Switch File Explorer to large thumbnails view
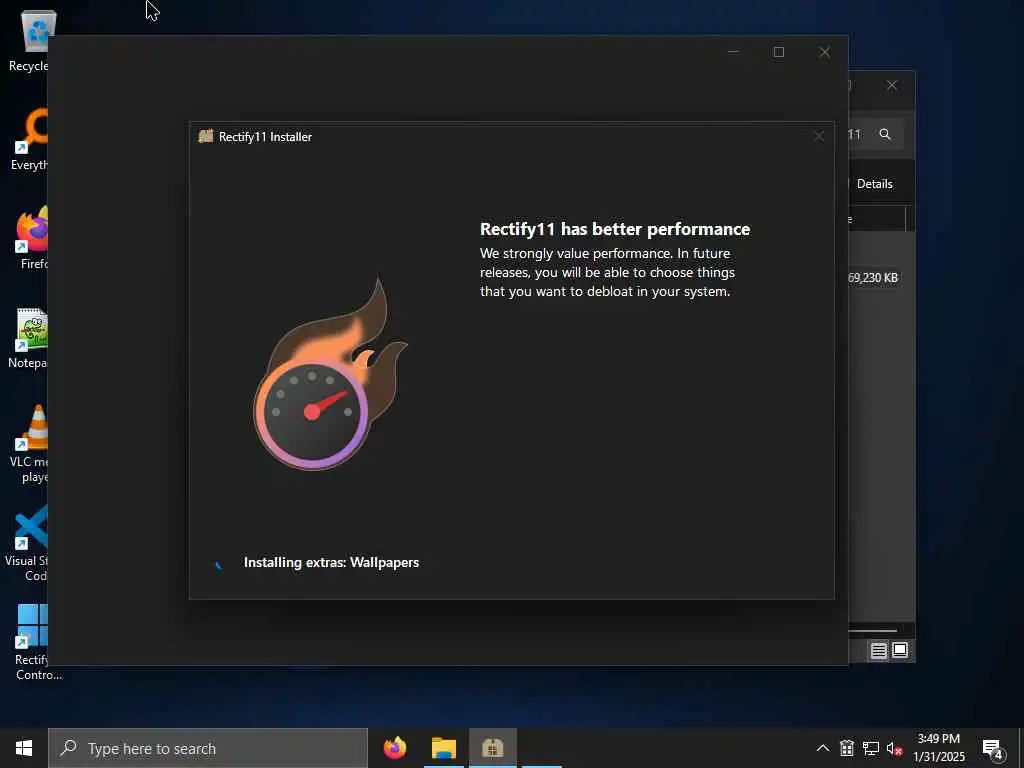The image size is (1024, 768). coord(900,650)
